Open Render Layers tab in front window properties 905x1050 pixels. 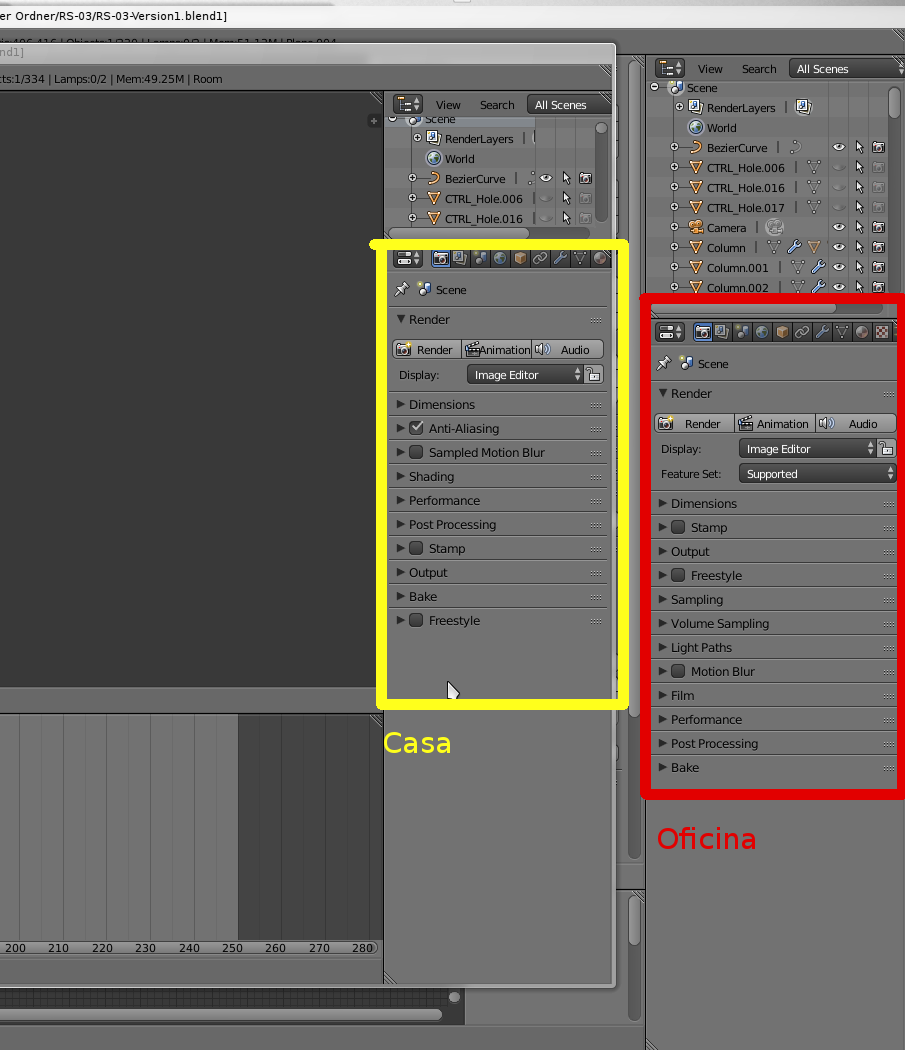[460, 258]
